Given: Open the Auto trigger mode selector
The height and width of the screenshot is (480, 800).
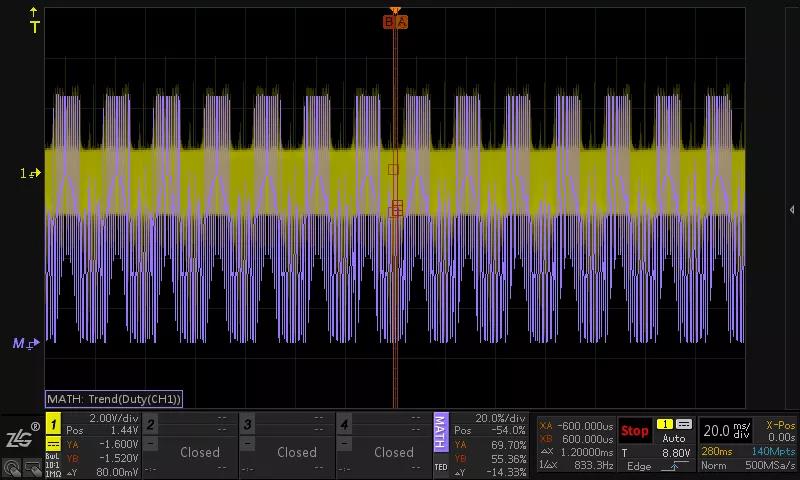Looking at the screenshot, I should point(673,438).
